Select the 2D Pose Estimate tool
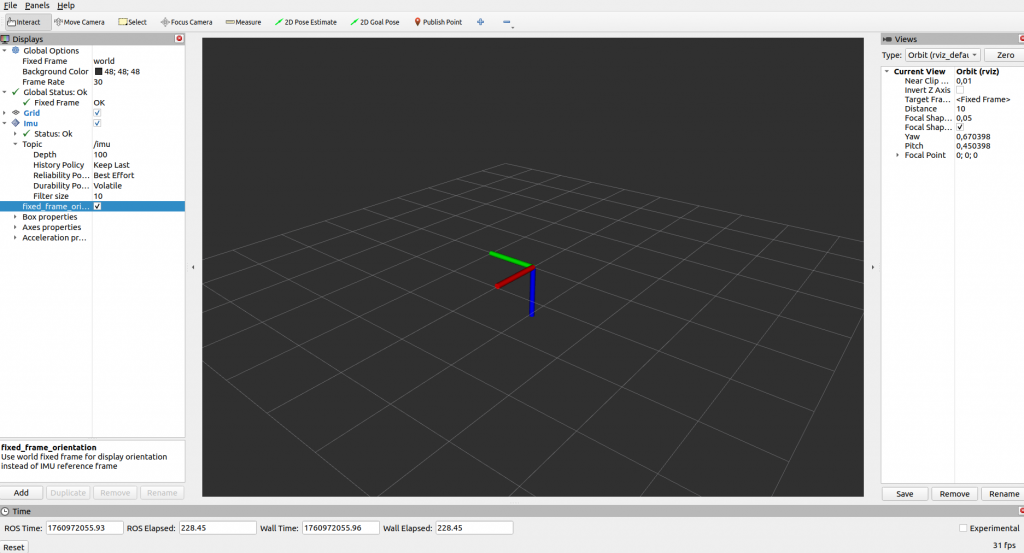 [306, 22]
